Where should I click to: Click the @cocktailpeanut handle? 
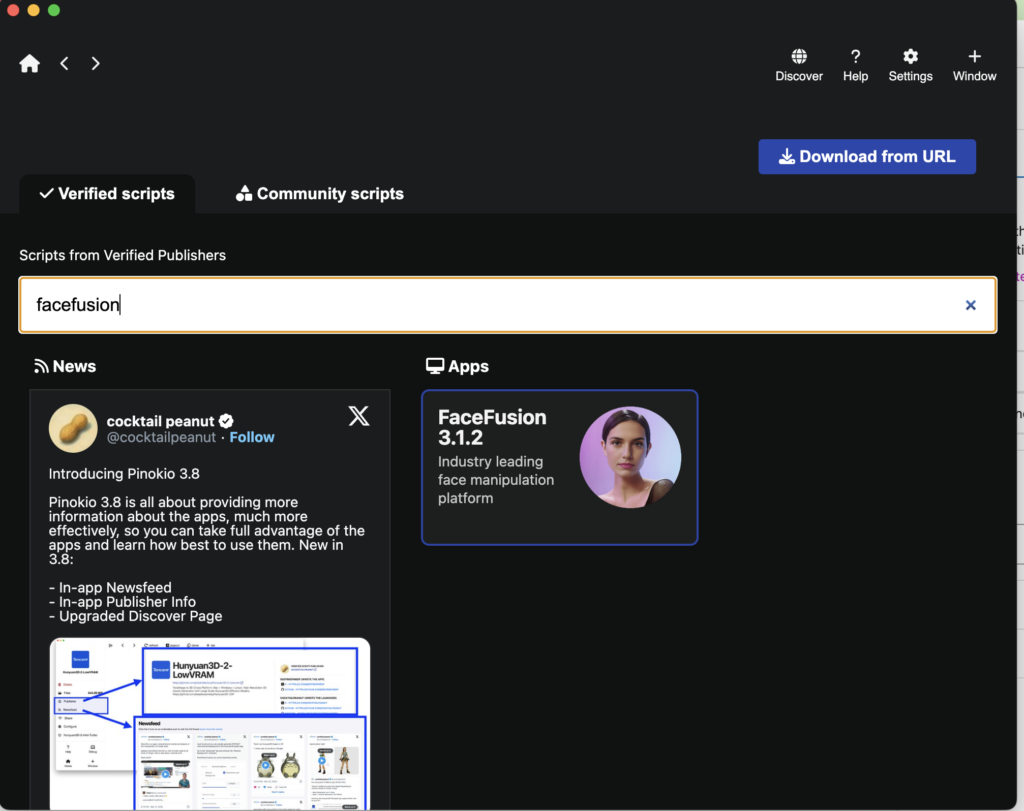(x=161, y=437)
